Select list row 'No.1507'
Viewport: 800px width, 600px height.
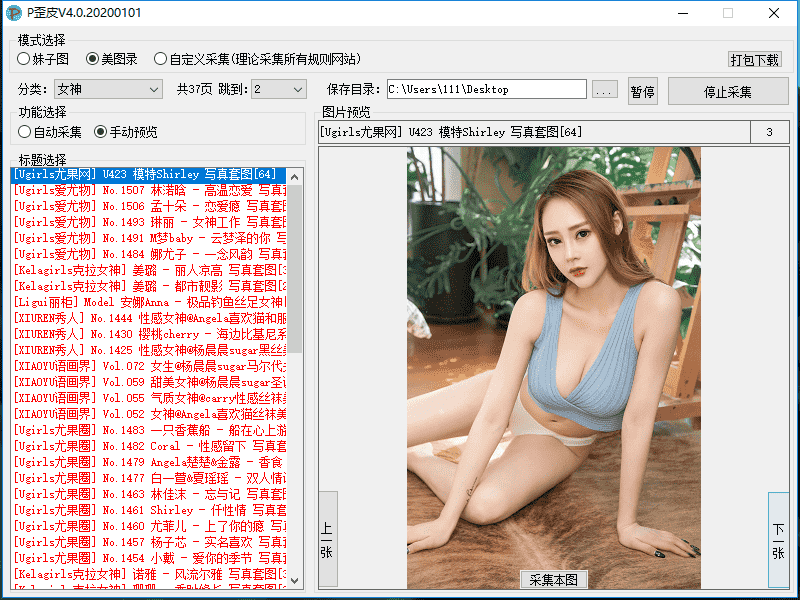point(148,190)
